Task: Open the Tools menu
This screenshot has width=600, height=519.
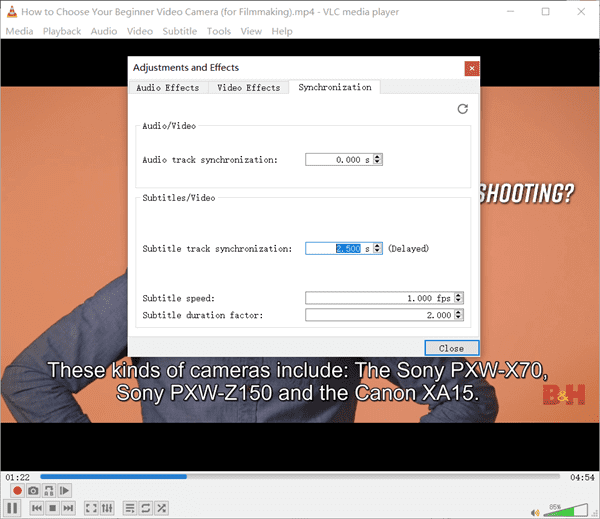Action: (x=219, y=31)
